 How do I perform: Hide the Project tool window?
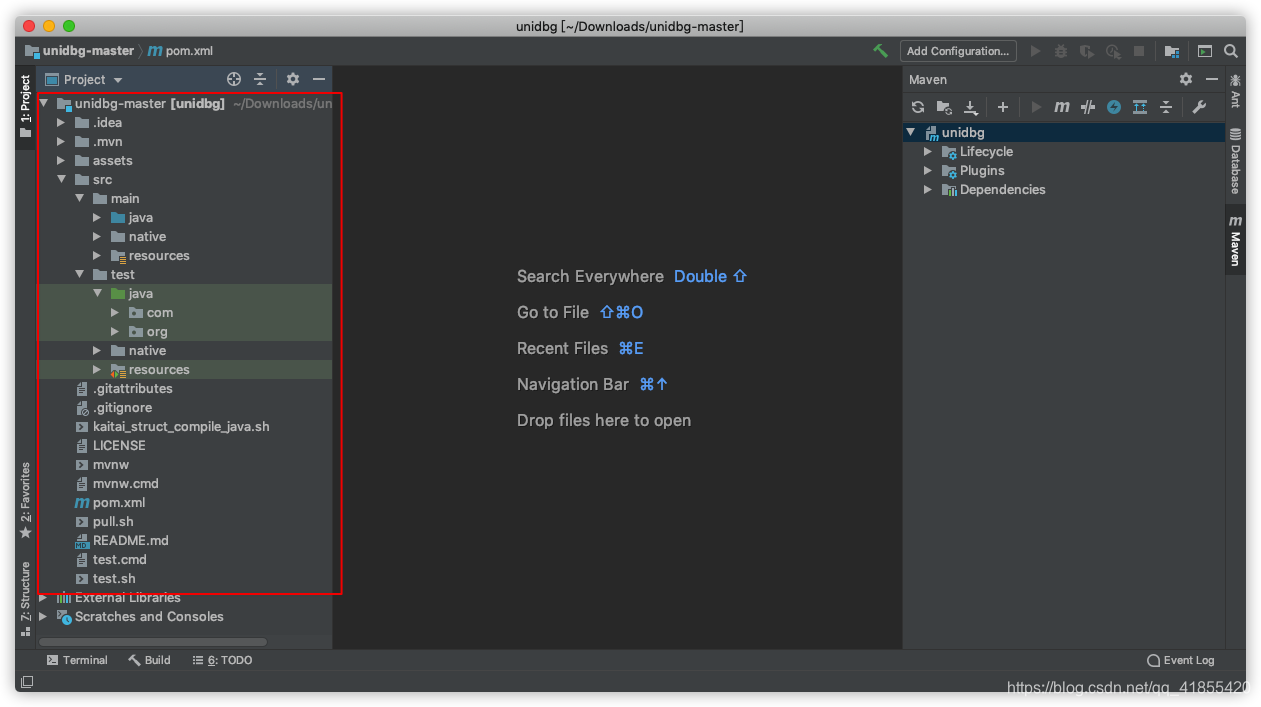pos(319,79)
